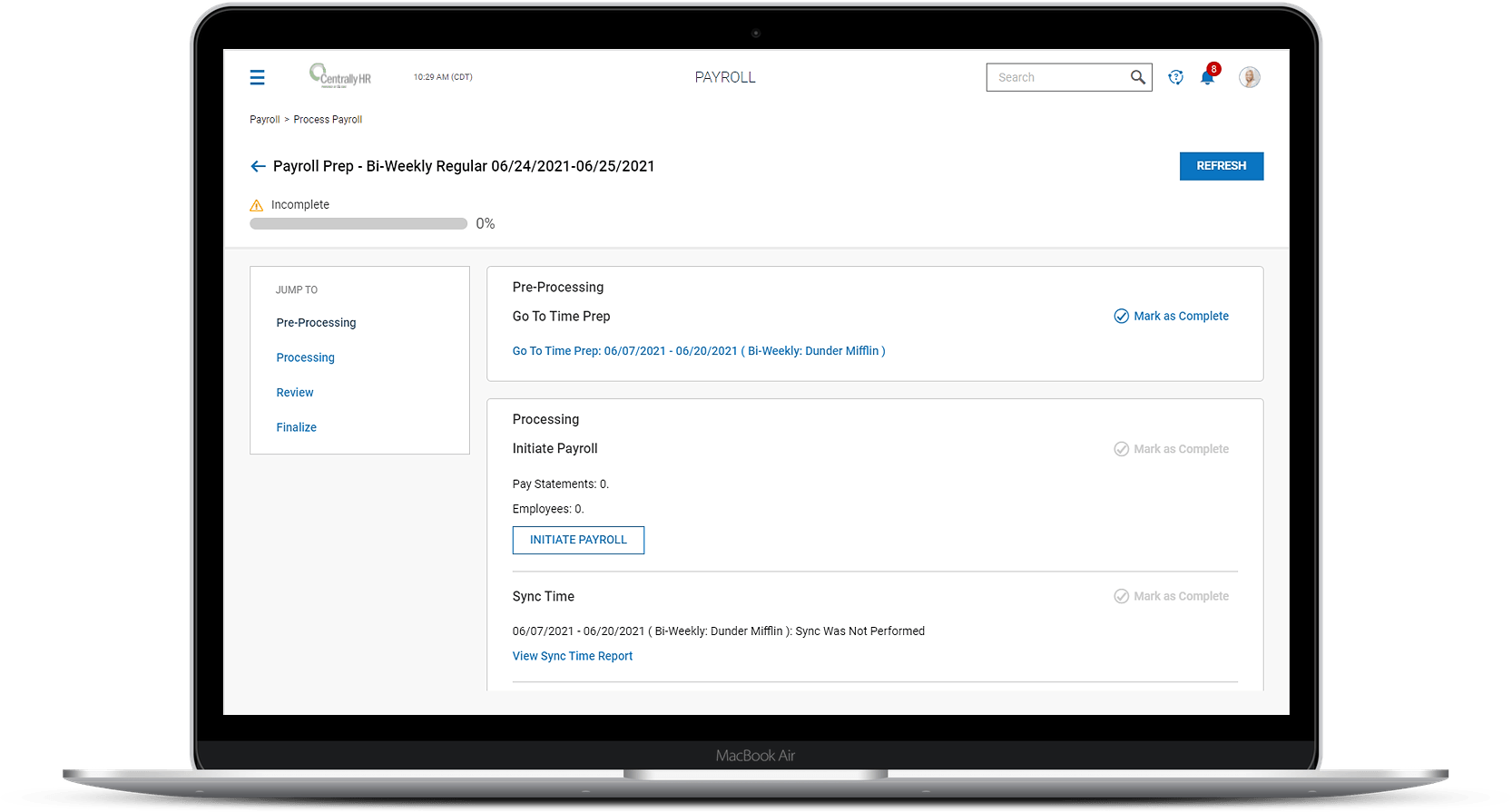Click the 10:29 AM (CDT) time text
This screenshot has width=1512, height=812.
click(443, 77)
